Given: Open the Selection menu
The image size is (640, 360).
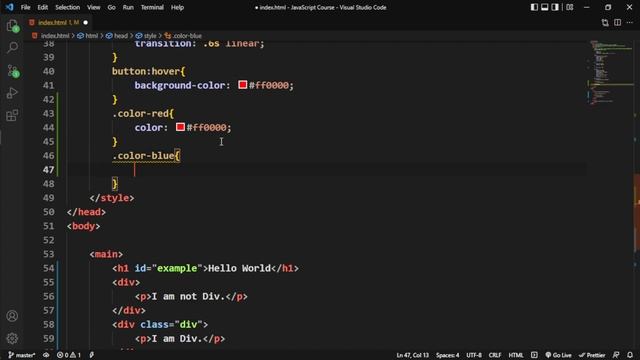Looking at the screenshot, I should [x=67, y=7].
